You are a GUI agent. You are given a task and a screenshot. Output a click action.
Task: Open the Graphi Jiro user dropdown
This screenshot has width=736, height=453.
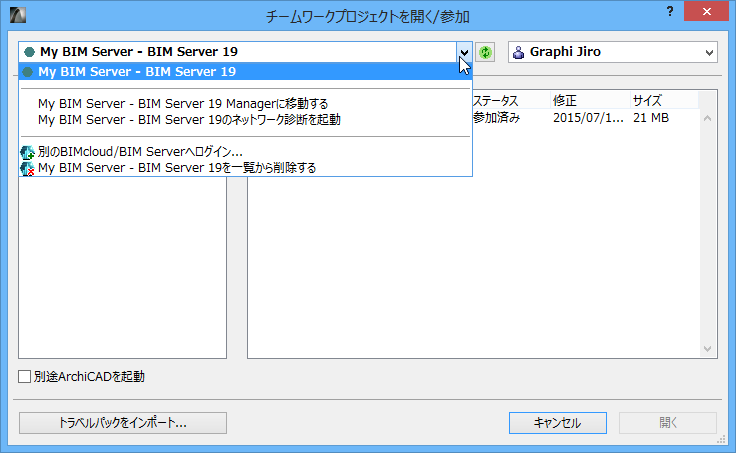613,52
